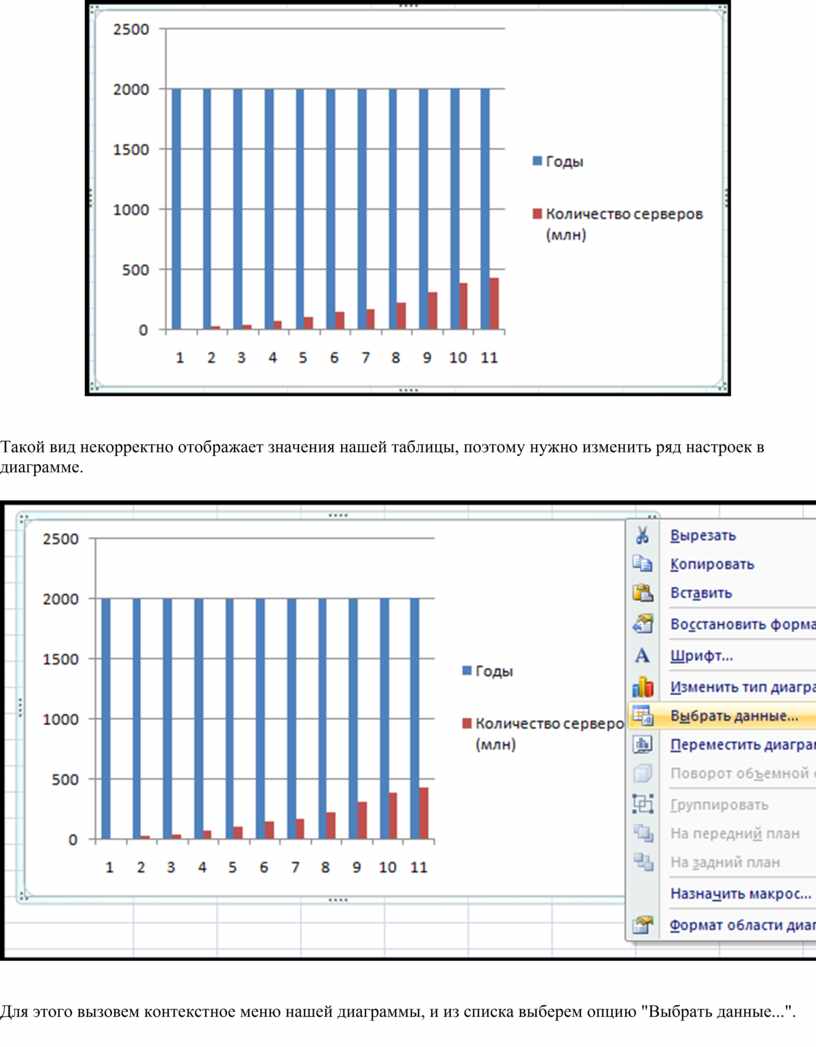Viewport: 816px width, 1047px height.
Task: Click the 1500 axis label in upper chart
Action: (x=131, y=150)
